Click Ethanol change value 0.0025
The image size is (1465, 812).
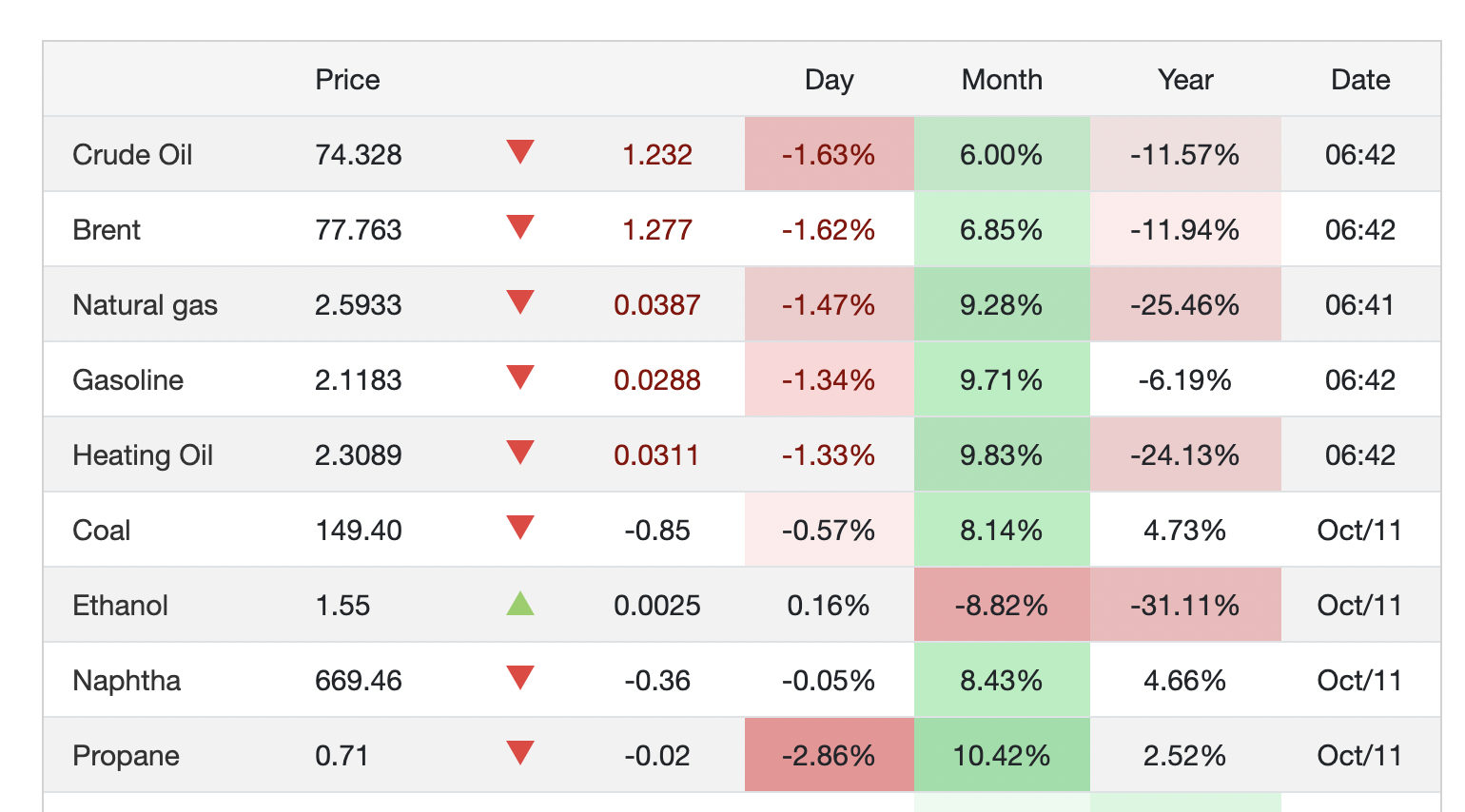657,605
